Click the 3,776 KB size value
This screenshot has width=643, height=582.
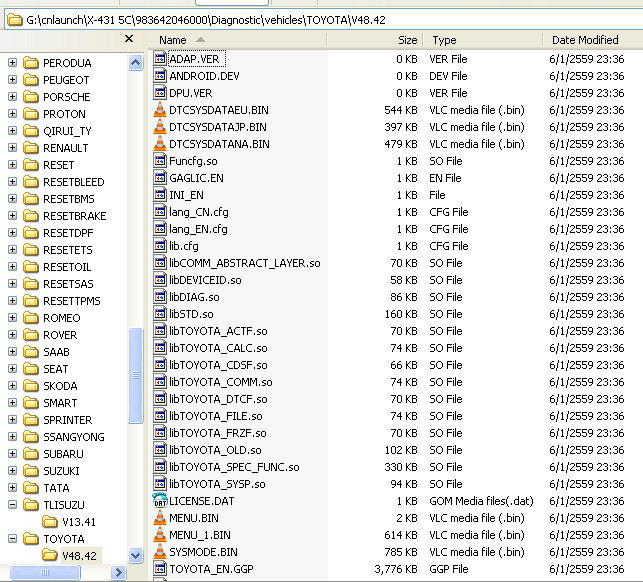396,569
